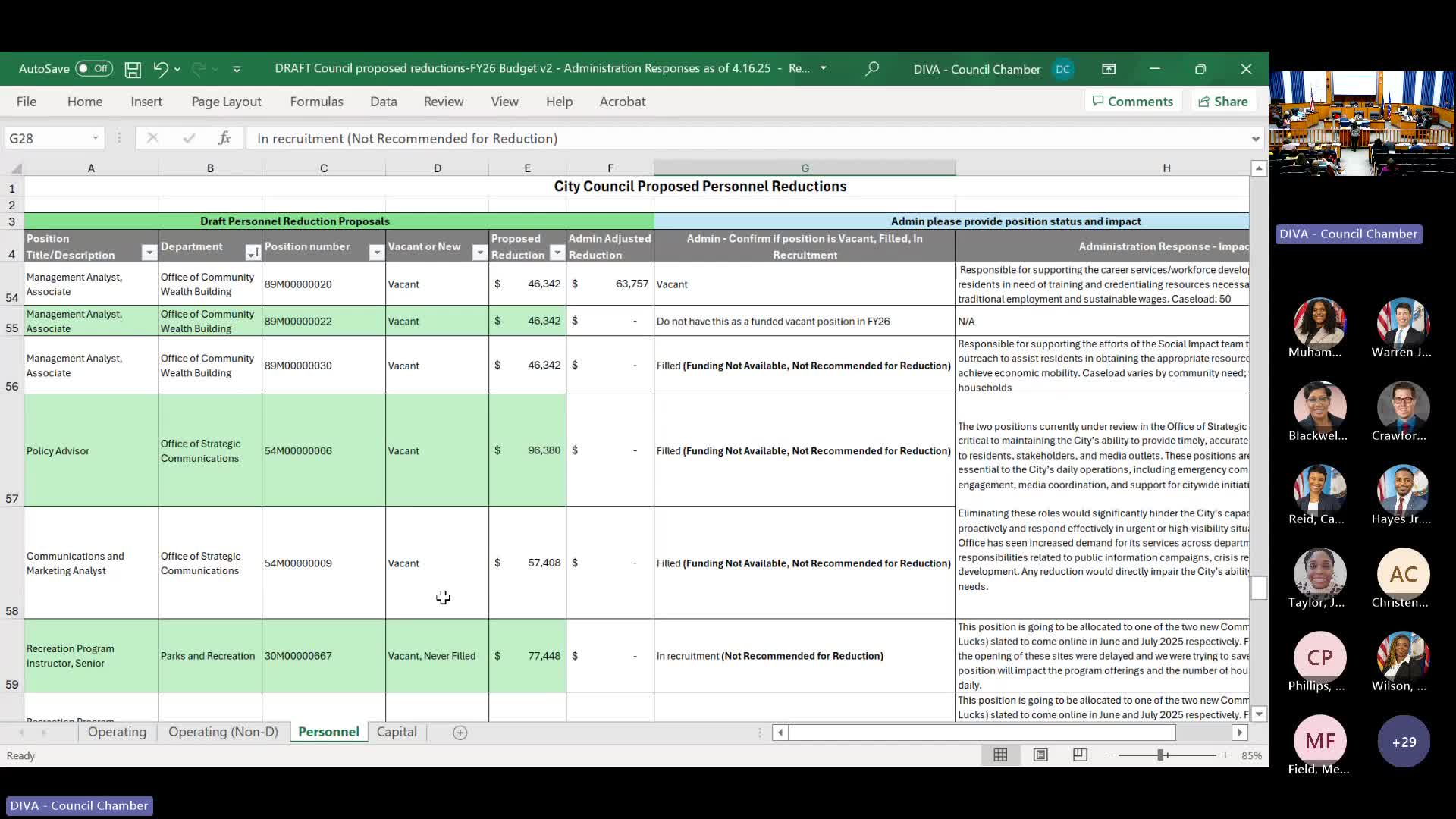1456x819 pixels.
Task: Switch to Page Break Preview icon
Action: coord(1080,755)
